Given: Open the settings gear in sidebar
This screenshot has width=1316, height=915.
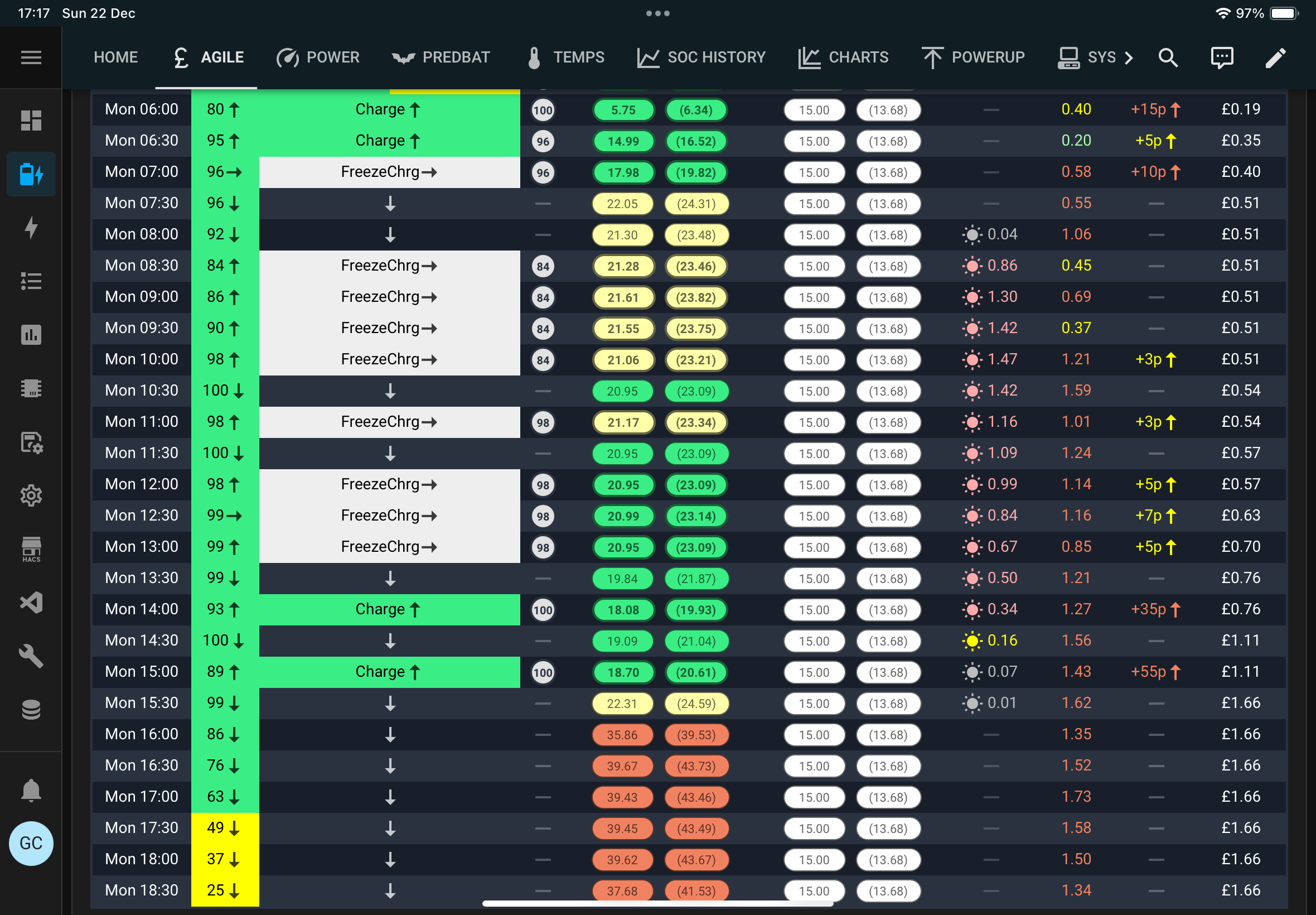Looking at the screenshot, I should click(x=31, y=495).
